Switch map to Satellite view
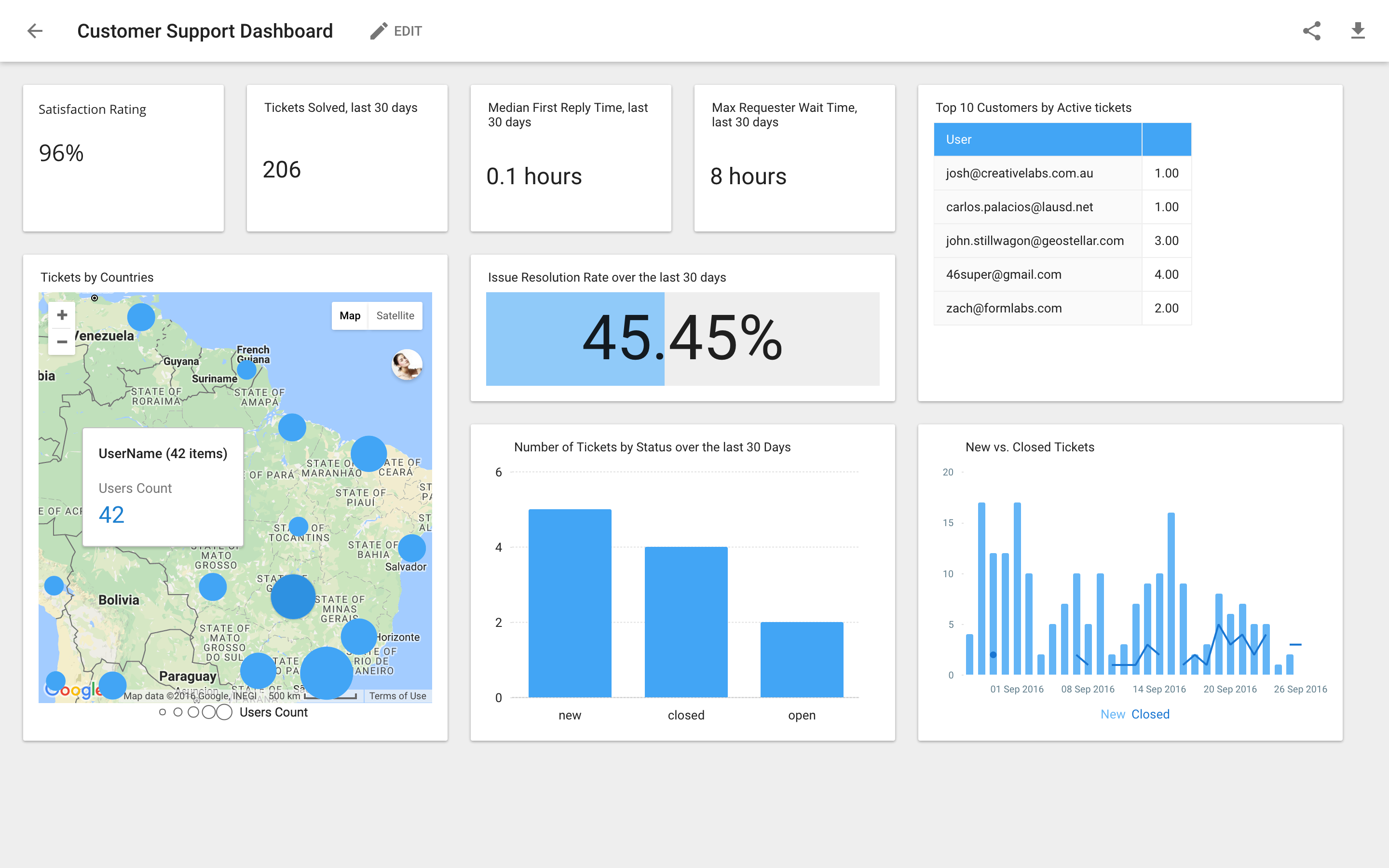This screenshot has height=868, width=1389. (x=395, y=316)
